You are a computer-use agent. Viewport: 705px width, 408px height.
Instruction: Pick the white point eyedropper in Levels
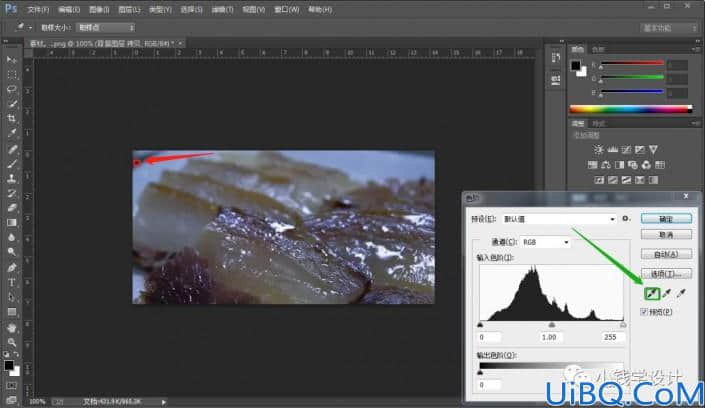pyautogui.click(x=681, y=293)
